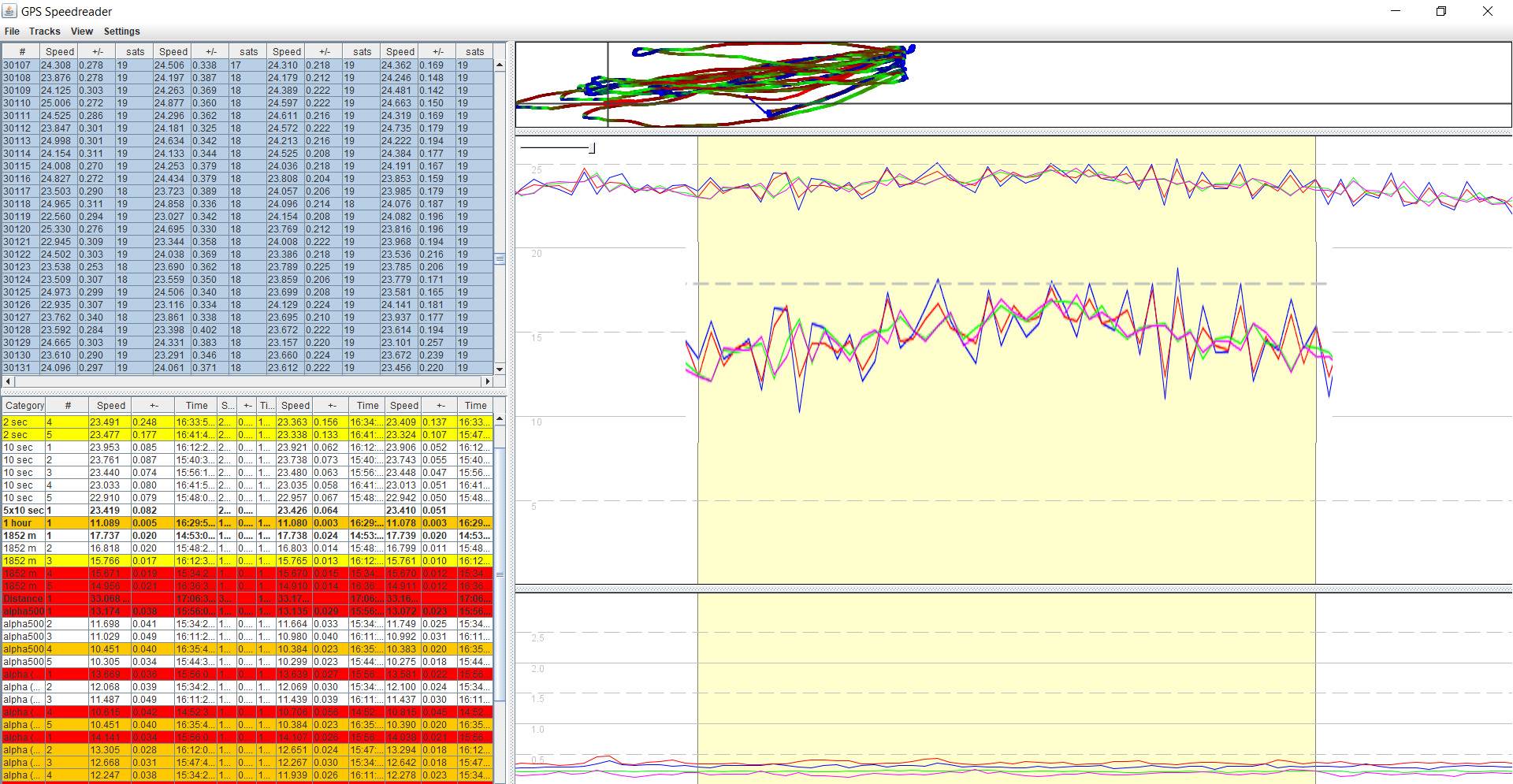This screenshot has height=784, width=1513.
Task: Click right arrow of horizontal scrollbar
Action: pyautogui.click(x=488, y=381)
